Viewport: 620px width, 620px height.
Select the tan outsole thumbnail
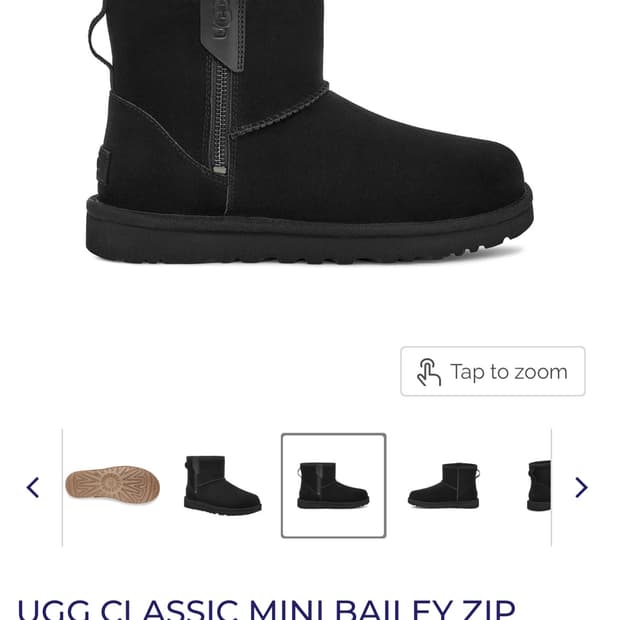(x=112, y=485)
